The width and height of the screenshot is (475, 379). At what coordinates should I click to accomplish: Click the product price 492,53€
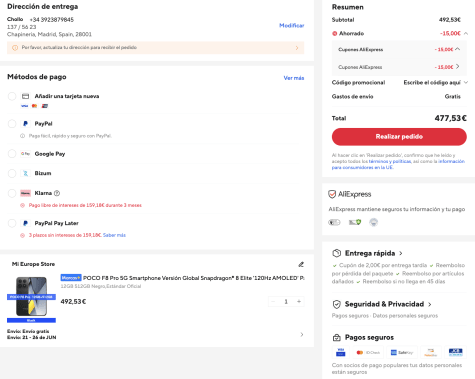[x=73, y=302]
